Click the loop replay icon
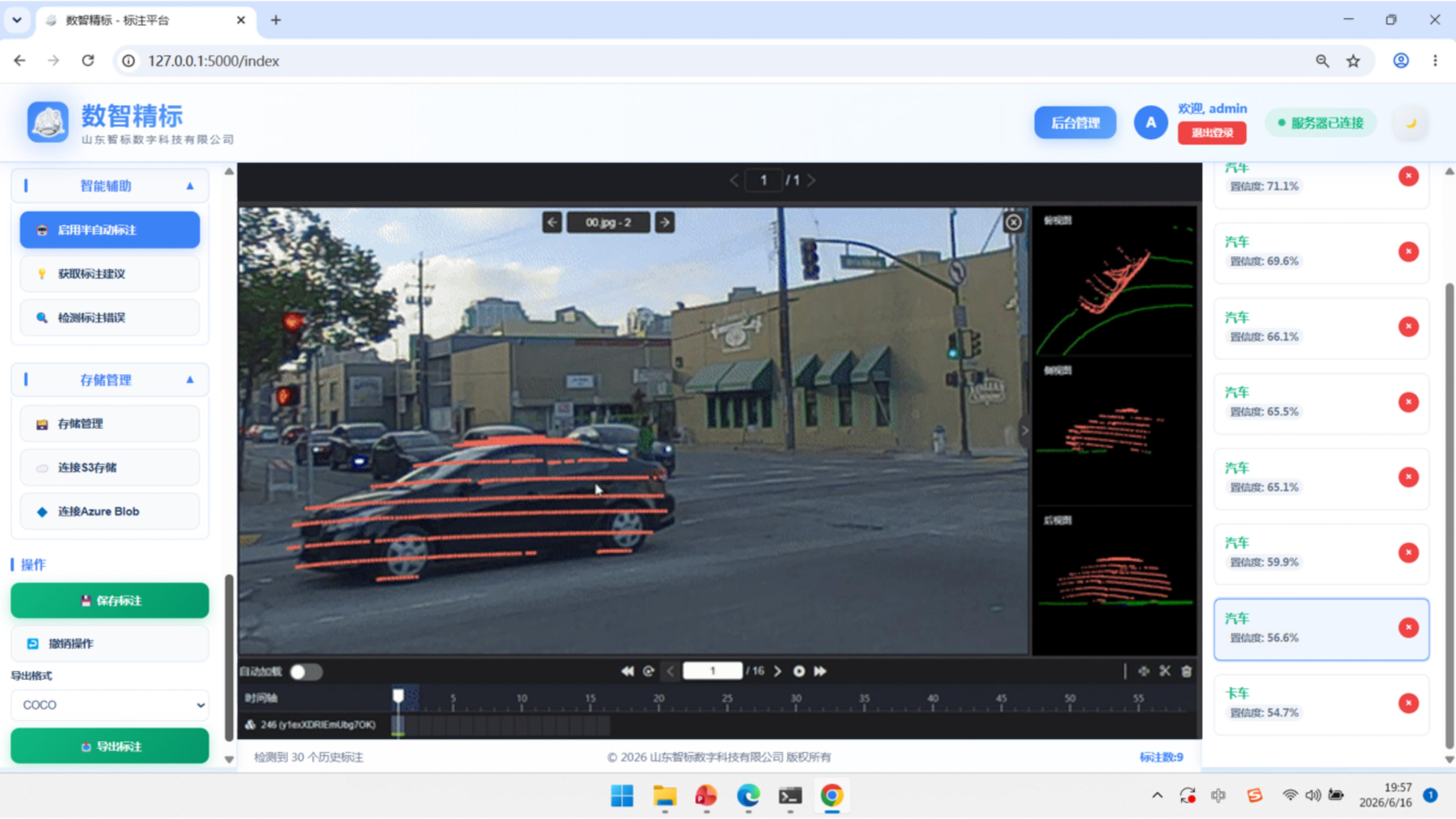This screenshot has height=819, width=1456. tap(648, 672)
